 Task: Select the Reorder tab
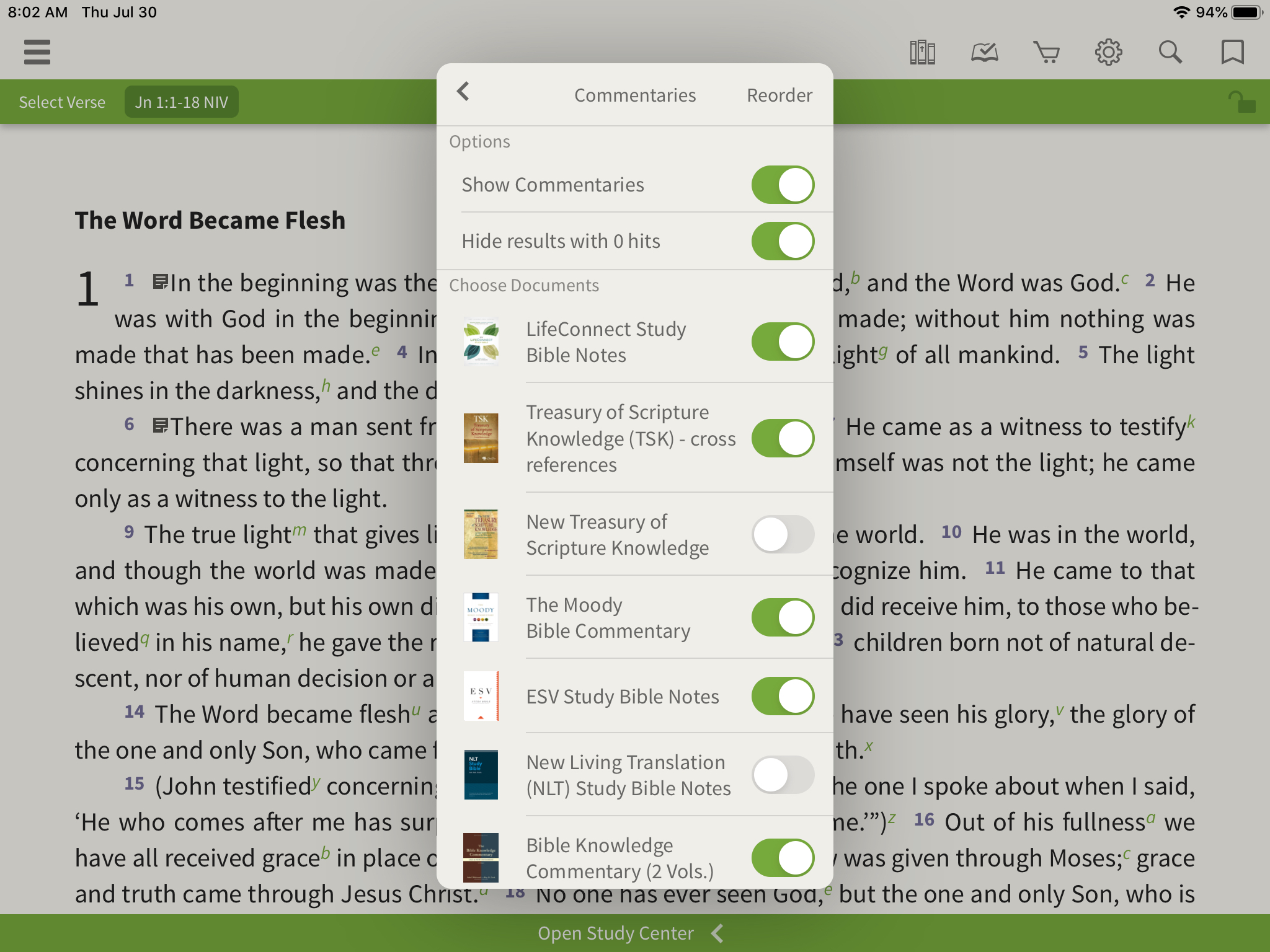pyautogui.click(x=779, y=94)
